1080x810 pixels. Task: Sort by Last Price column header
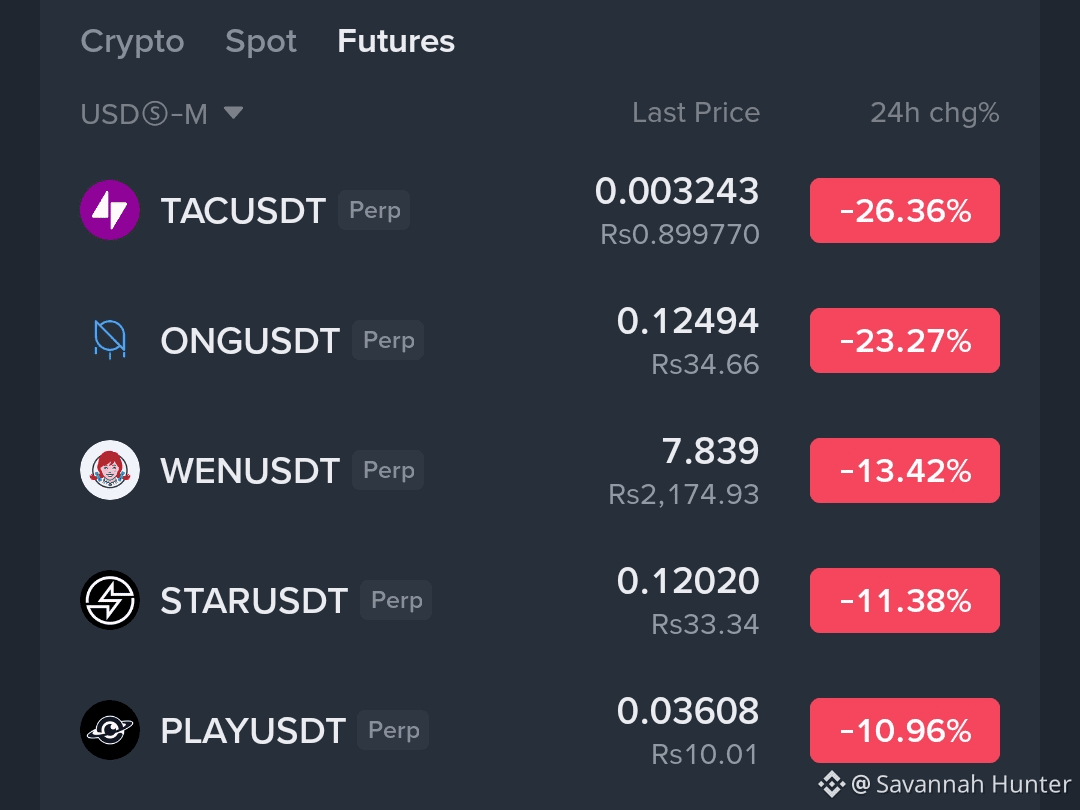696,112
